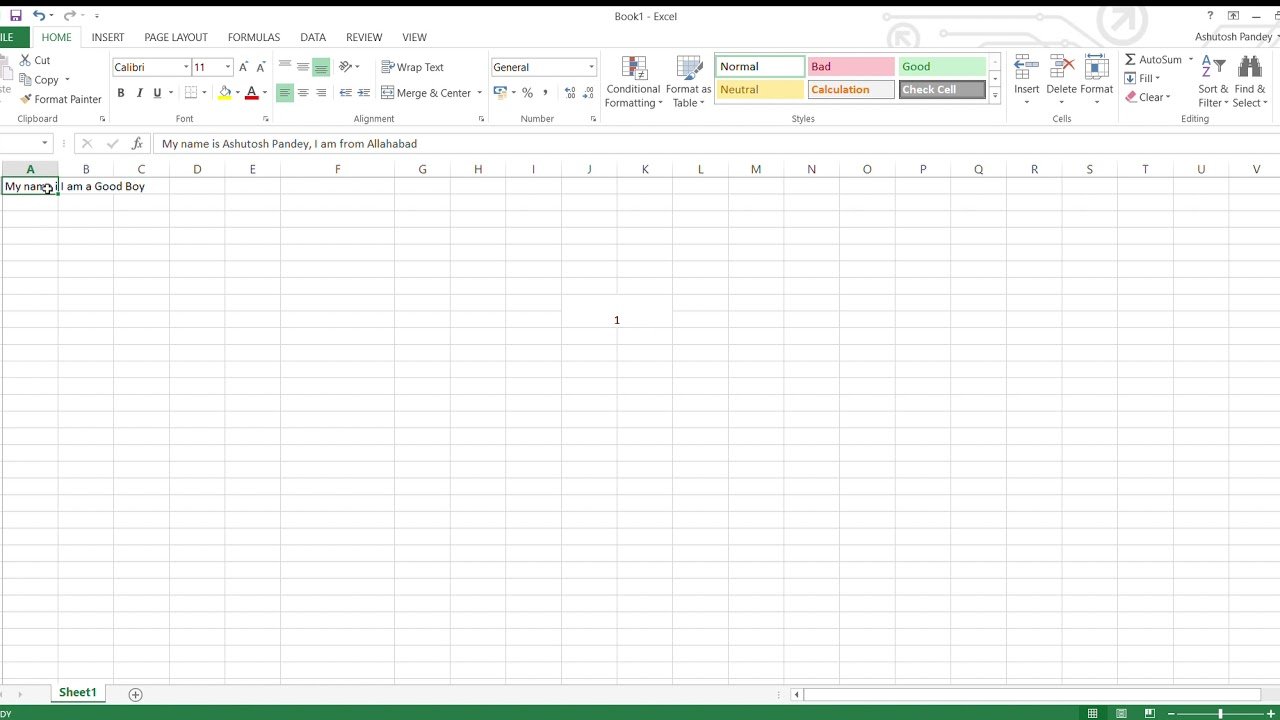Apply the Normal cell style
Viewport: 1280px width, 720px height.
coord(760,67)
